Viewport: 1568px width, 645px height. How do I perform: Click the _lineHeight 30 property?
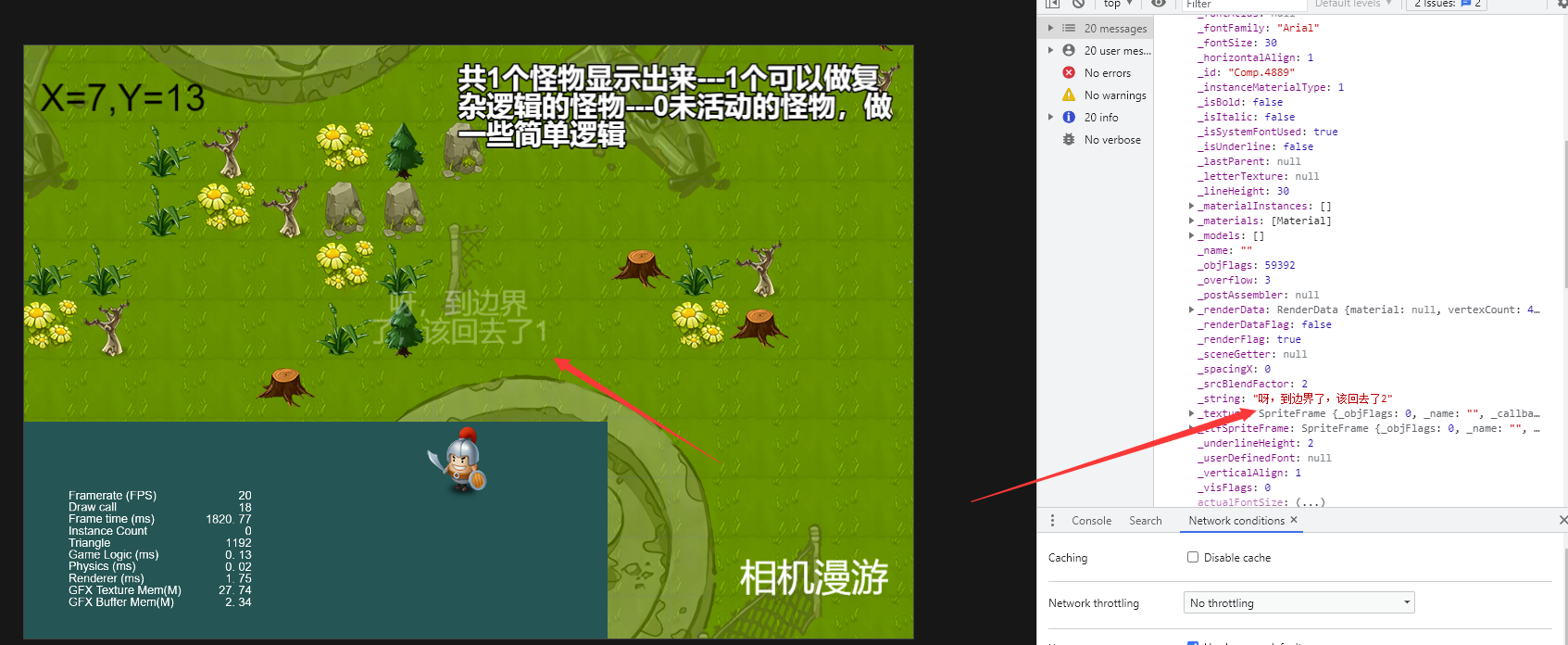coord(1244,192)
